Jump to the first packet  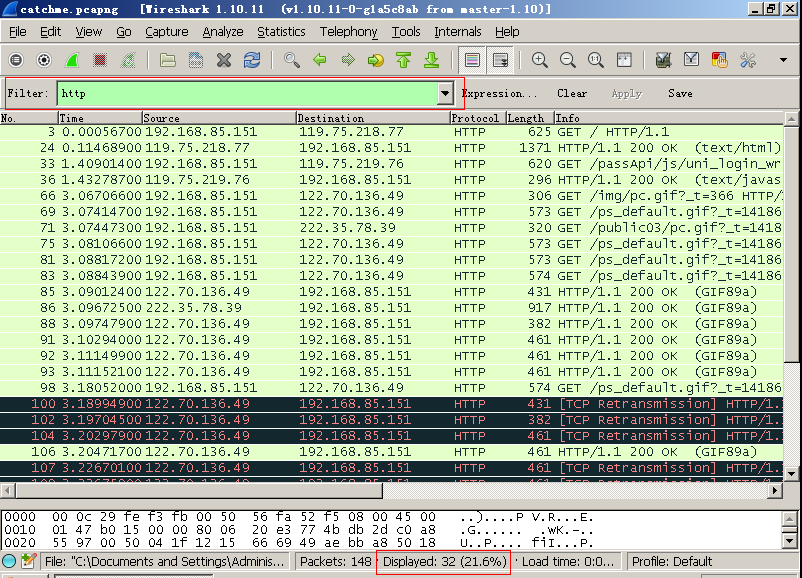pyautogui.click(x=404, y=60)
